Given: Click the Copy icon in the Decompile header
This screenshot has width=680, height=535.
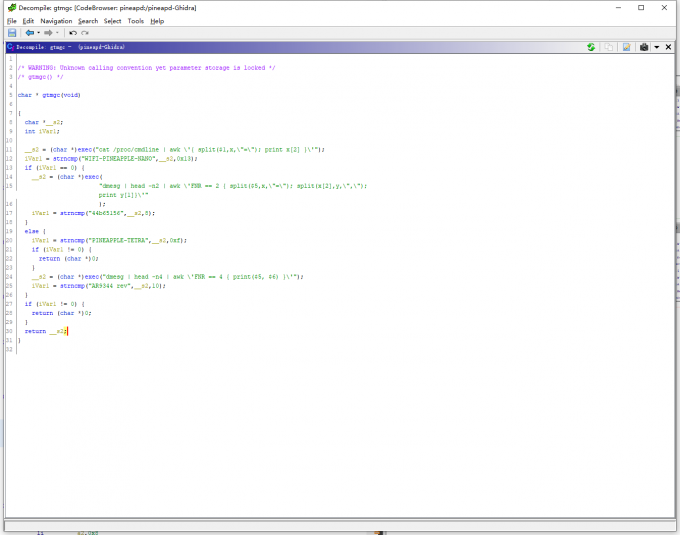Looking at the screenshot, I should (609, 47).
